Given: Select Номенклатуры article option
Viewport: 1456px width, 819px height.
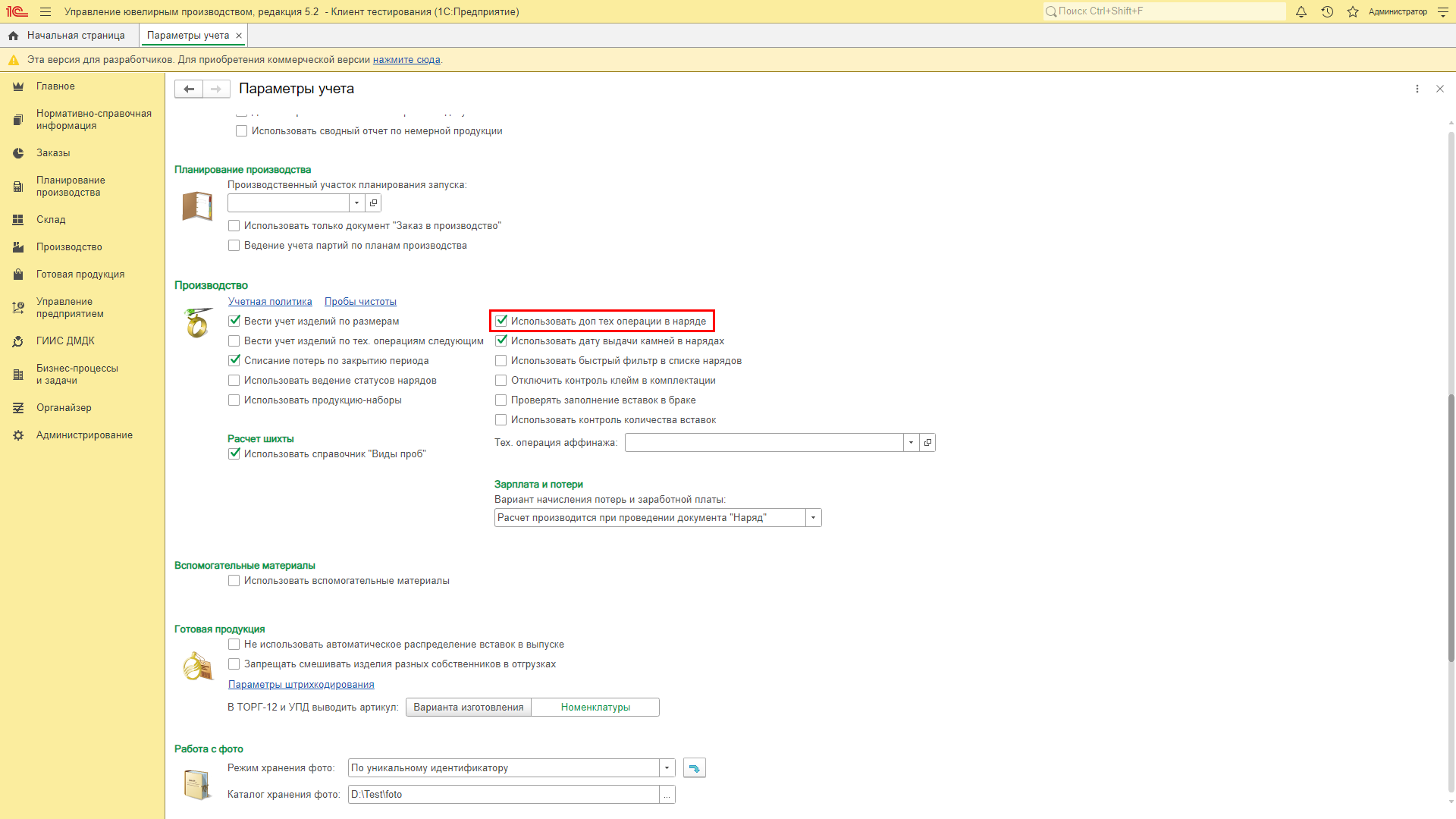Looking at the screenshot, I should [595, 708].
